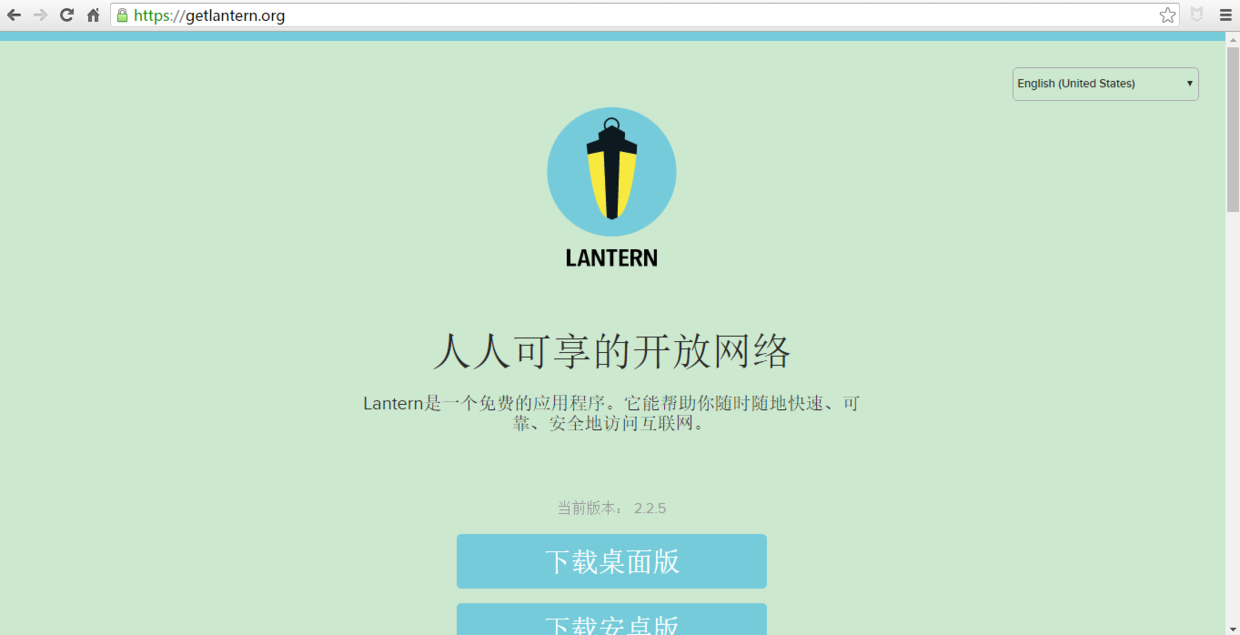Go back to the previous page
Image resolution: width=1240 pixels, height=635 pixels.
coord(14,15)
